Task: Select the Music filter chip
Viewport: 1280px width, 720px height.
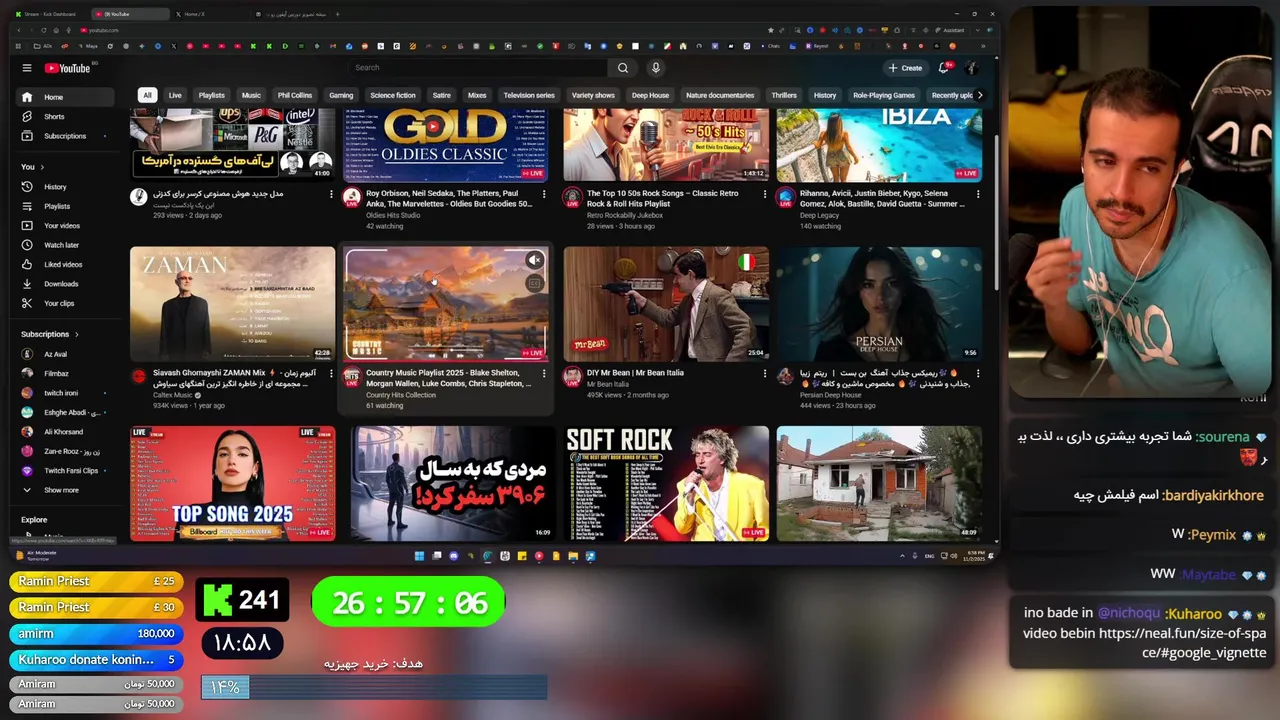Action: pos(251,95)
